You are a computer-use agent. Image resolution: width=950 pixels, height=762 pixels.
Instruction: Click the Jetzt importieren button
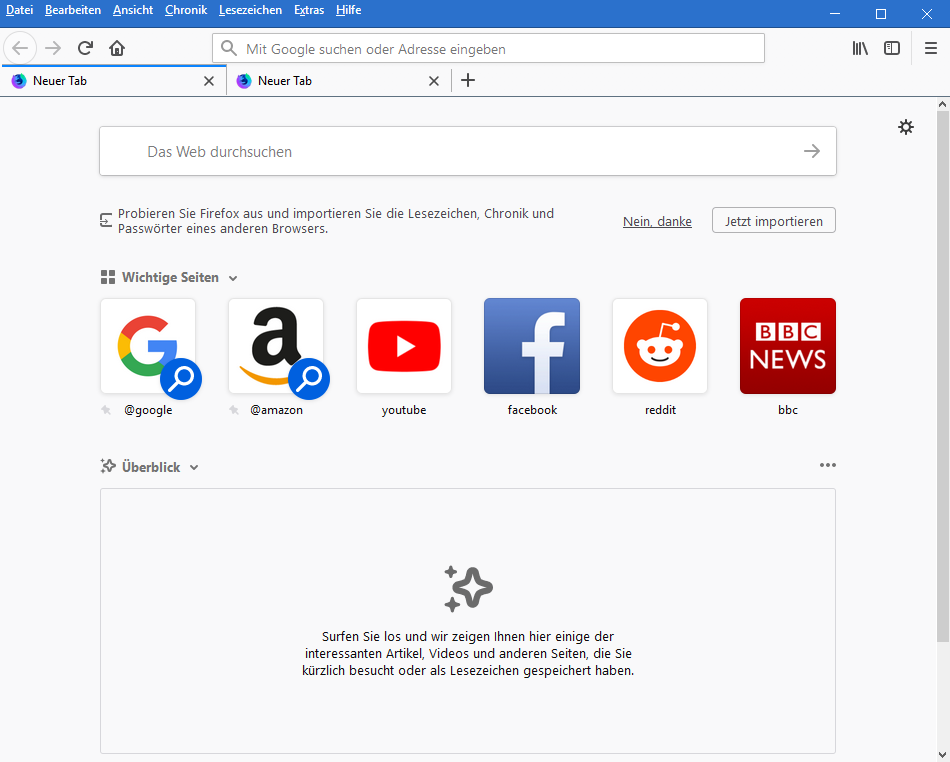[x=774, y=220]
